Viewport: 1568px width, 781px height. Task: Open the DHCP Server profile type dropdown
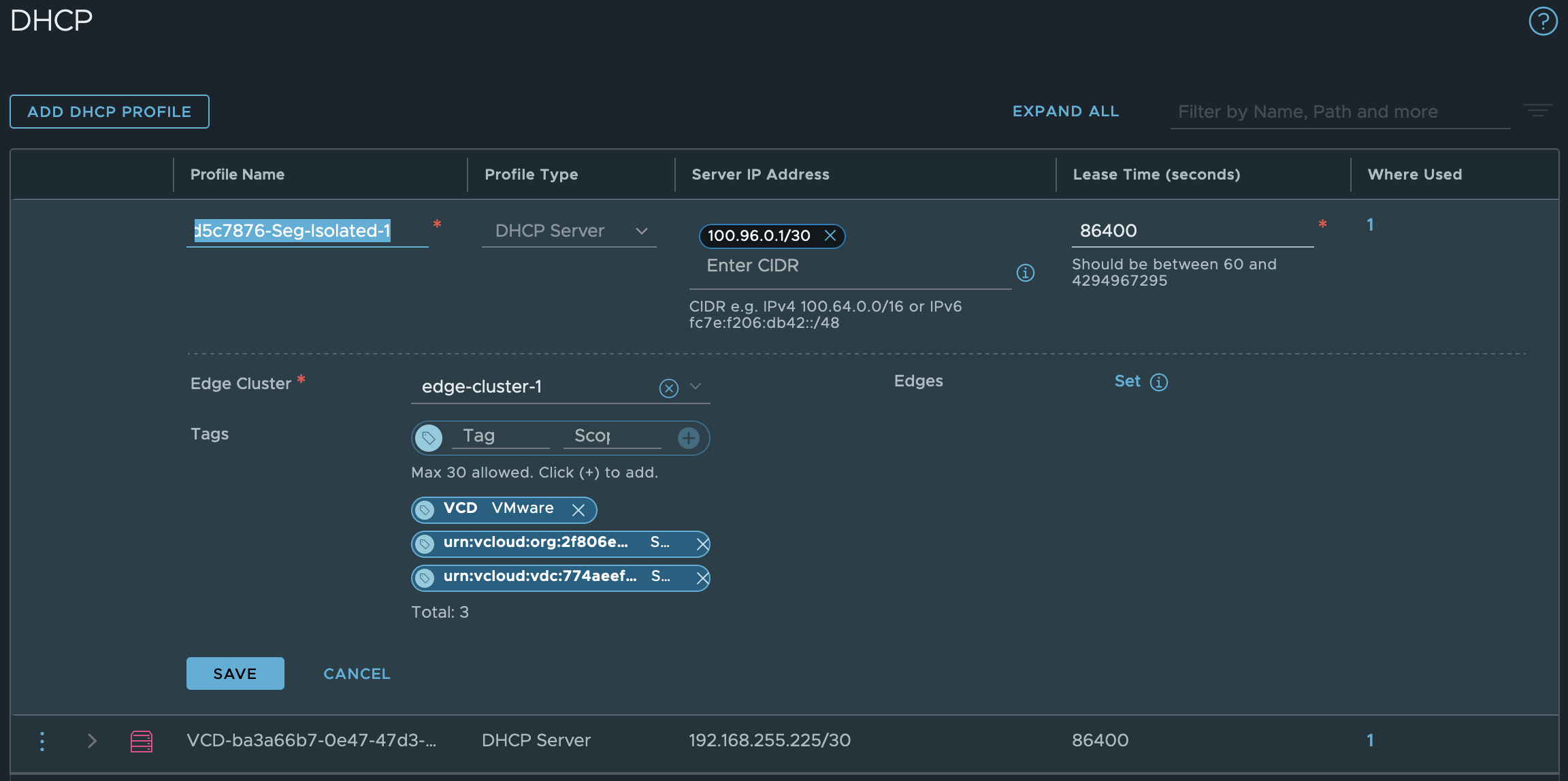[568, 231]
